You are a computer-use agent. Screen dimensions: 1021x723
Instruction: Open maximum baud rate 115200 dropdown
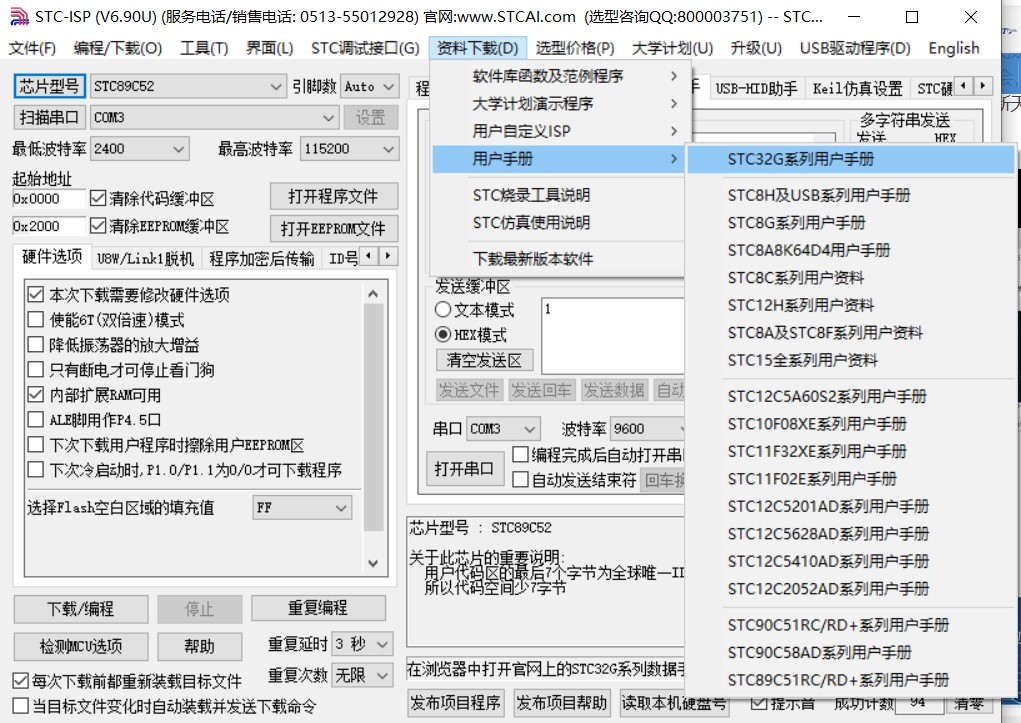349,149
